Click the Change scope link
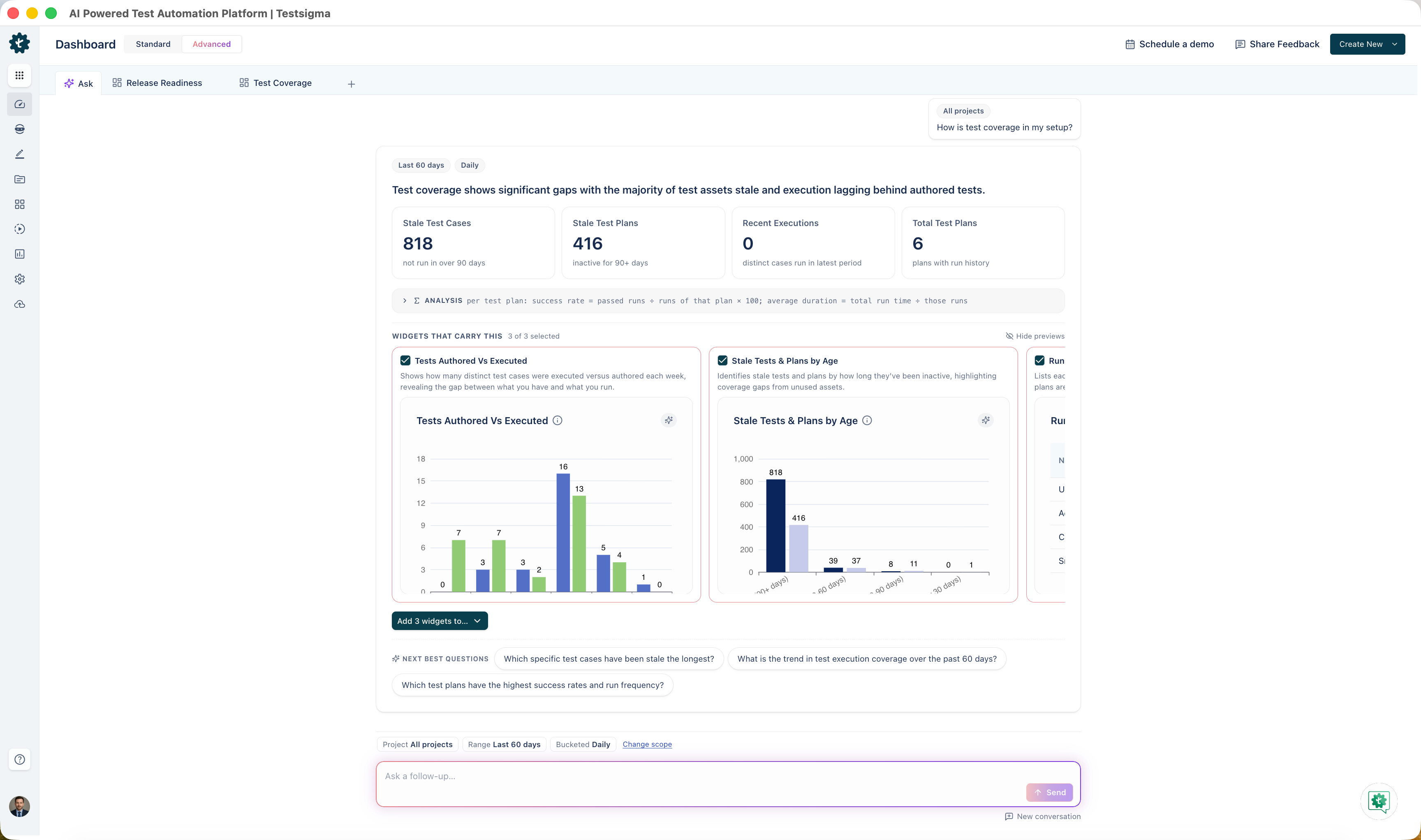 pos(647,744)
